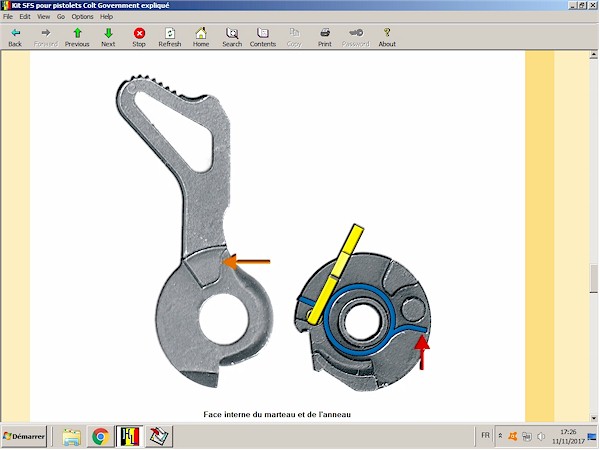
Task: Open the Go menu
Action: click(x=61, y=16)
